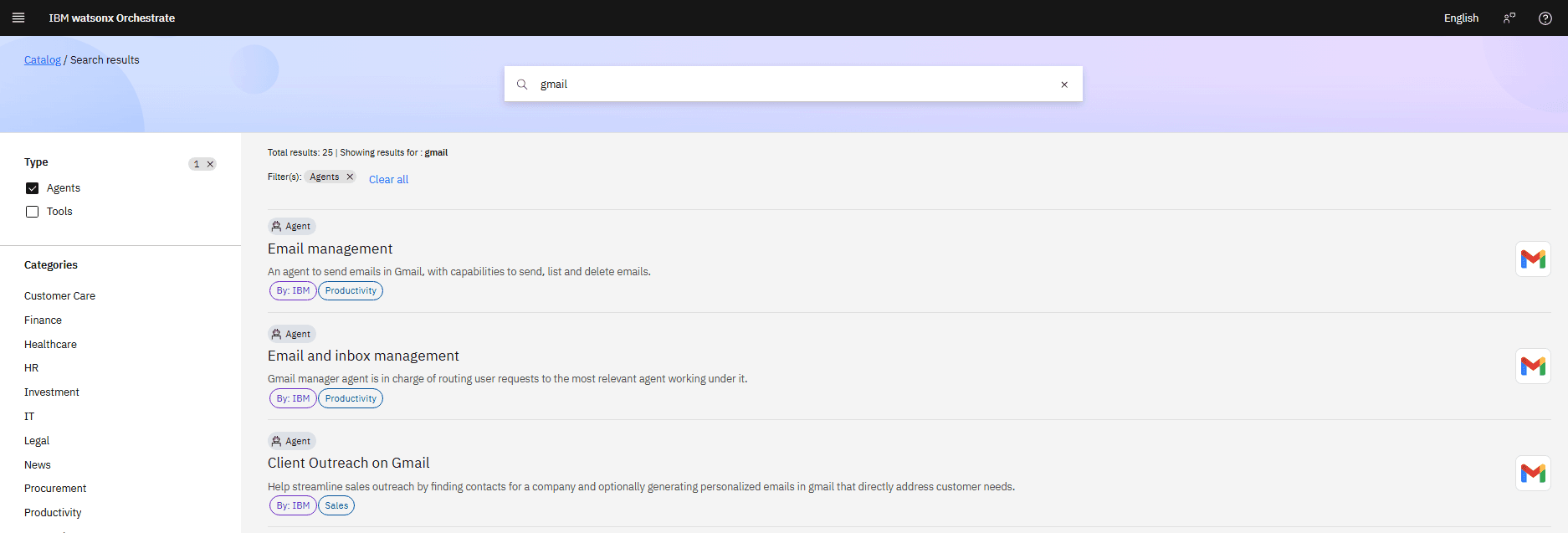Viewport: 1568px width, 533px height.
Task: Open the hamburger navigation menu
Action: 18,18
